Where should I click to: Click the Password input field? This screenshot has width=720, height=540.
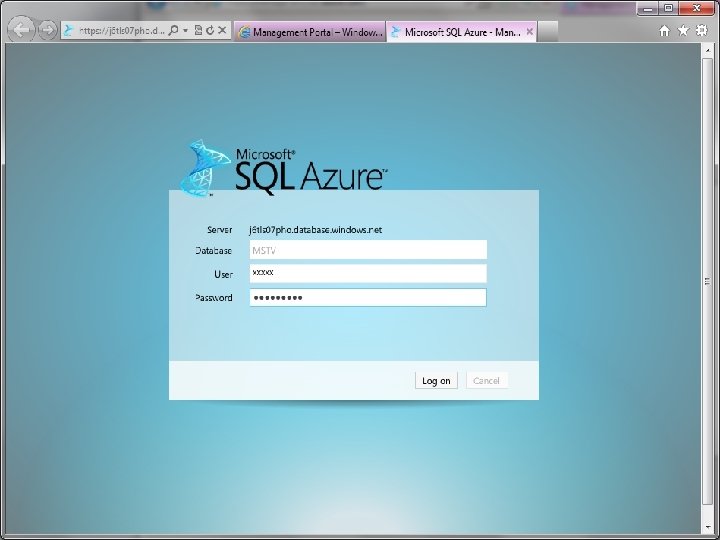pos(368,298)
